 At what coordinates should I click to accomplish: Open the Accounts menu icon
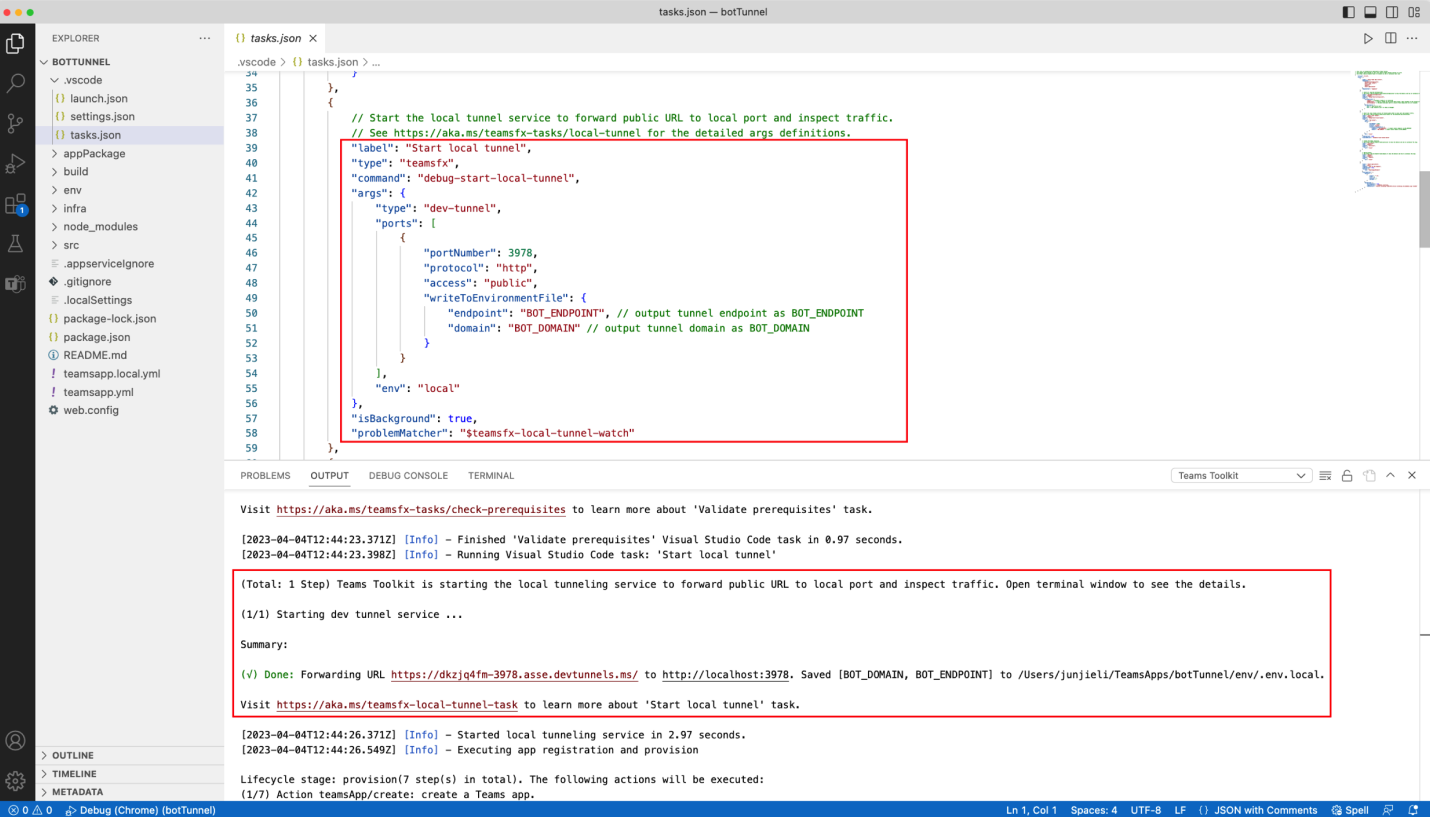point(15,741)
